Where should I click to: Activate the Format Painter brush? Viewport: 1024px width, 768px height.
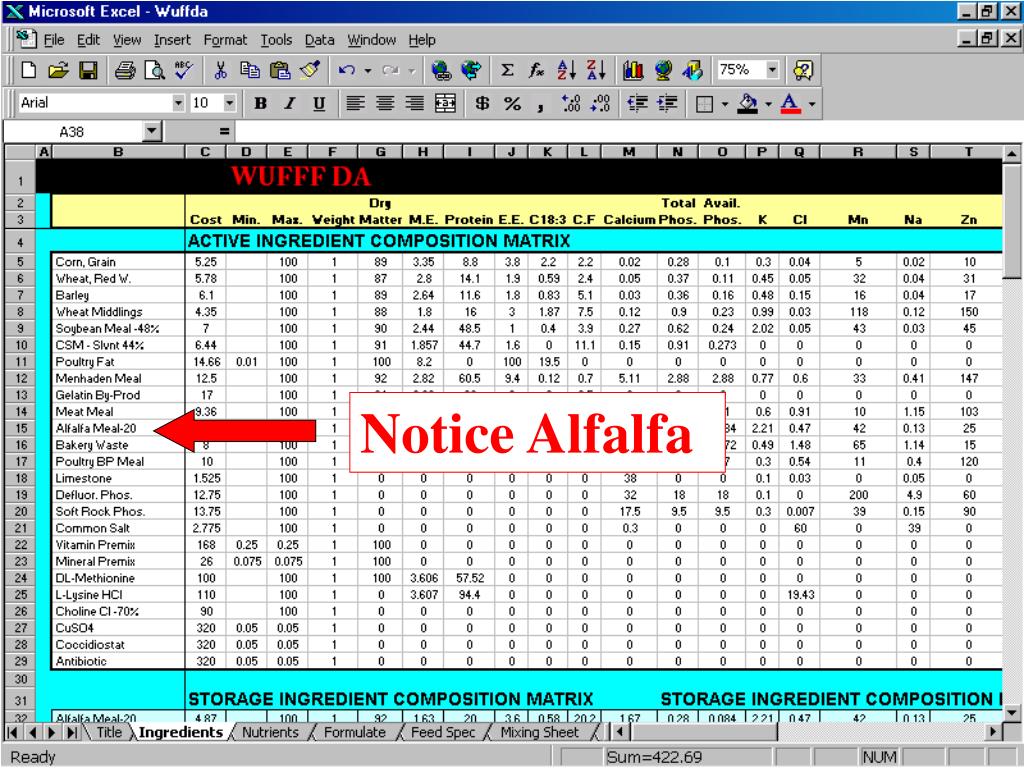(310, 70)
